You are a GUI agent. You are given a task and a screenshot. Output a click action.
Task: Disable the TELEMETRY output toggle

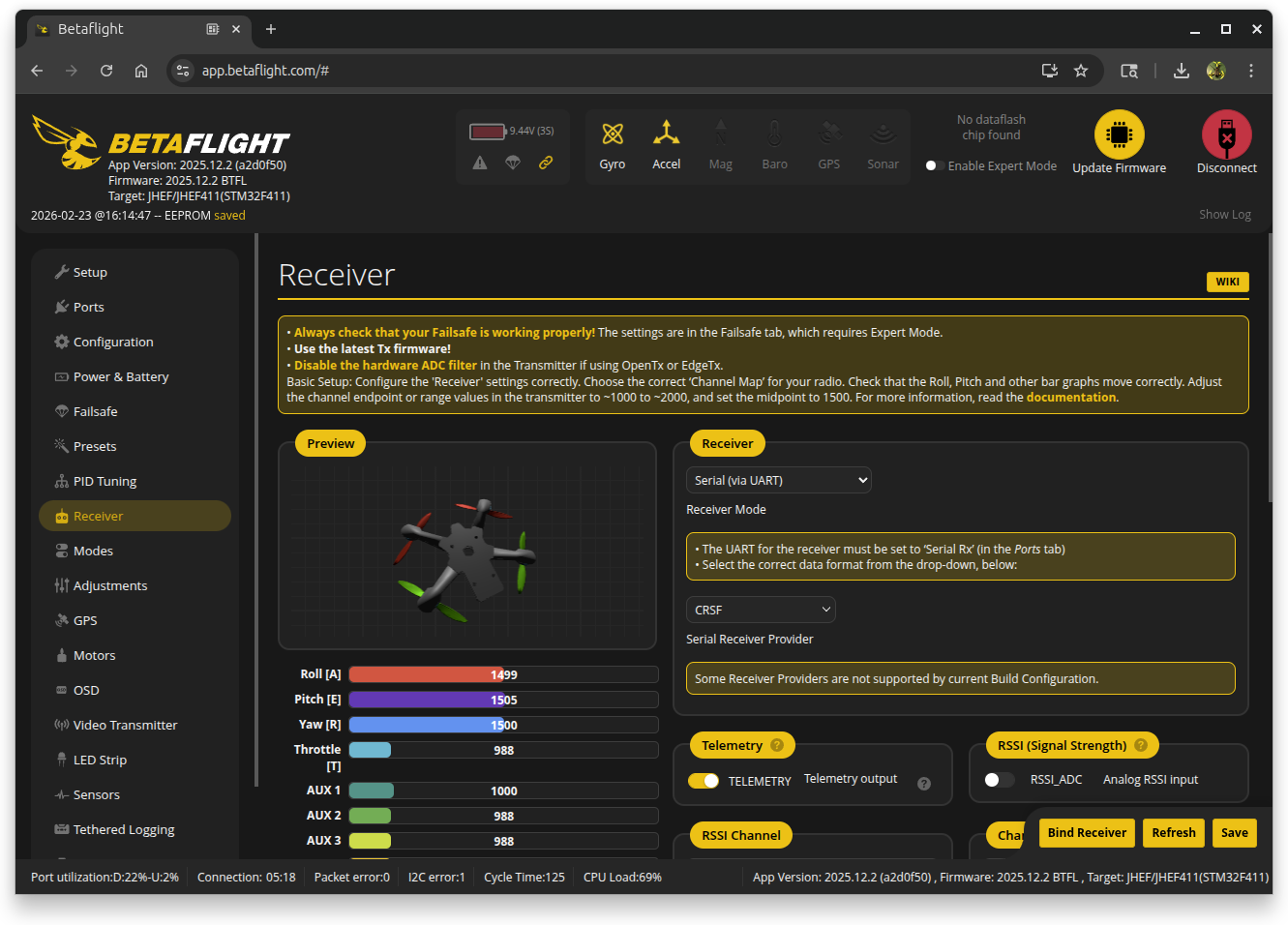pos(704,781)
